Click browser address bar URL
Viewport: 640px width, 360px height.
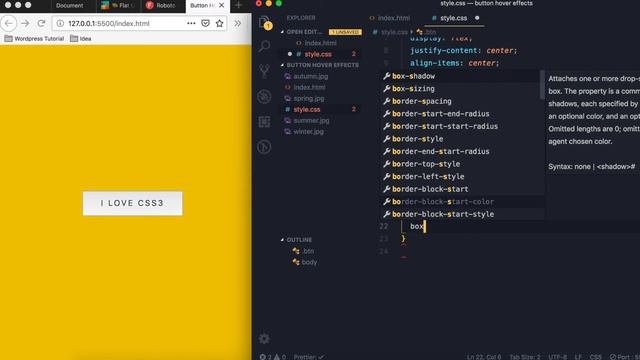click(109, 23)
